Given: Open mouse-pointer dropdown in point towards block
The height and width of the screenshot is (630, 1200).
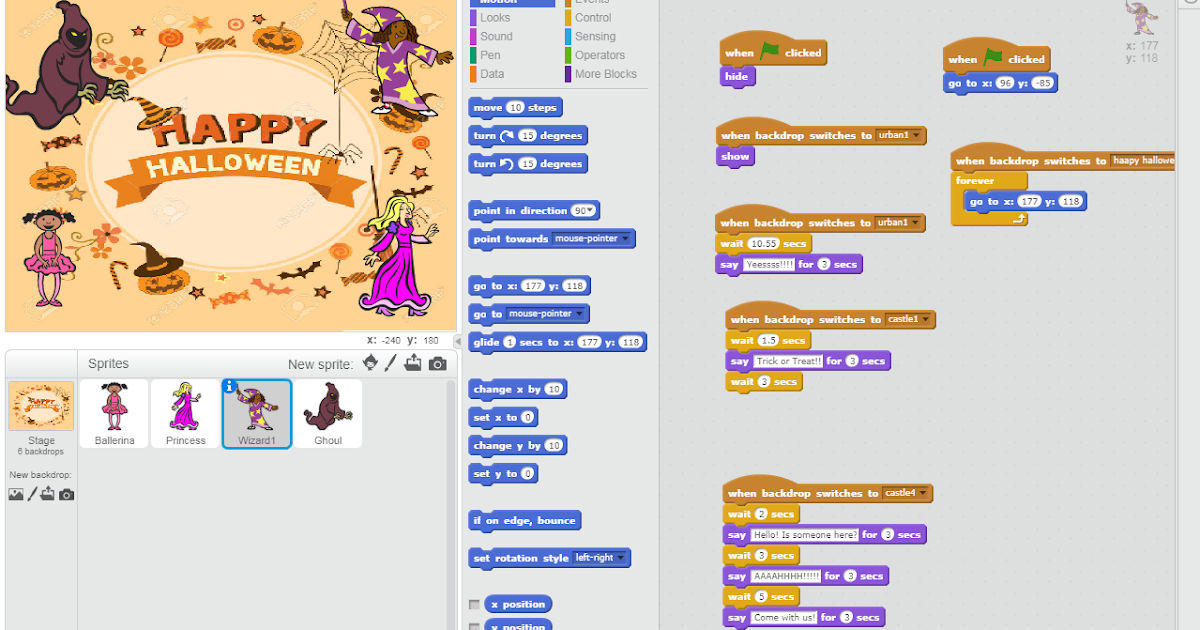Looking at the screenshot, I should 592,239.
